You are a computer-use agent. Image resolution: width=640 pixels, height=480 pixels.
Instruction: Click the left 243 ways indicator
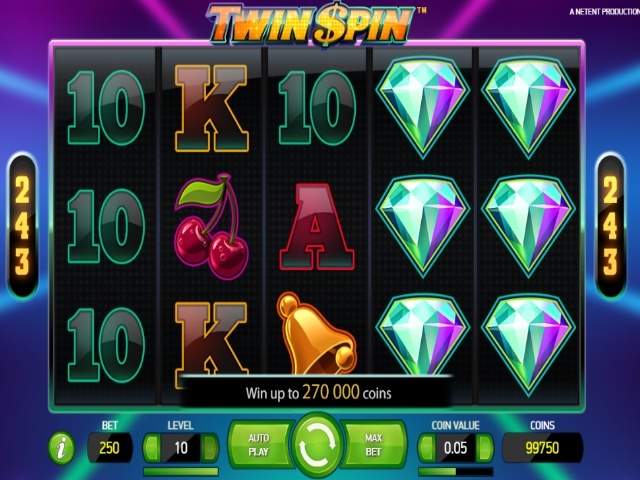tap(22, 226)
